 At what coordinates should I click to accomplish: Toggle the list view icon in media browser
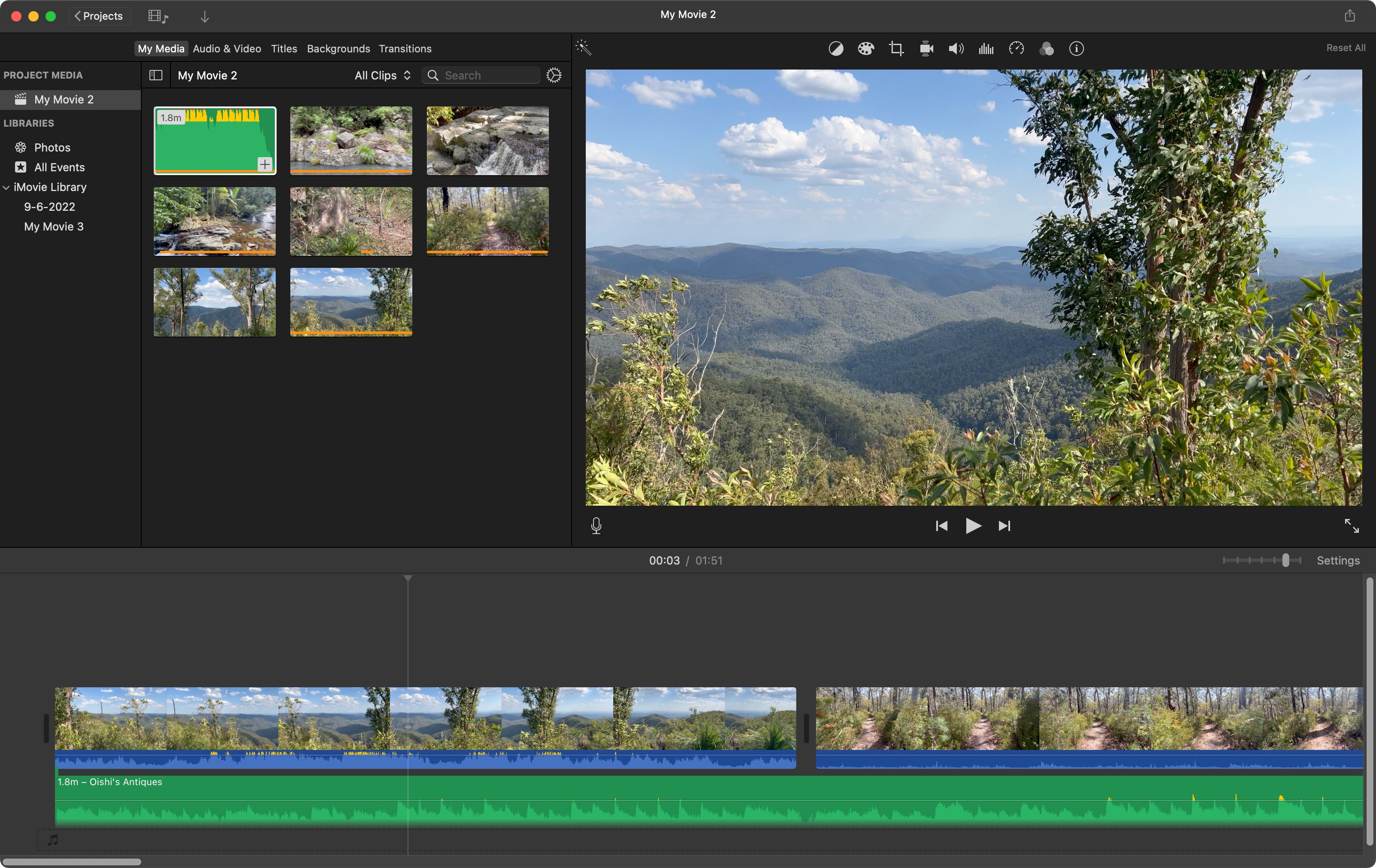click(x=155, y=75)
